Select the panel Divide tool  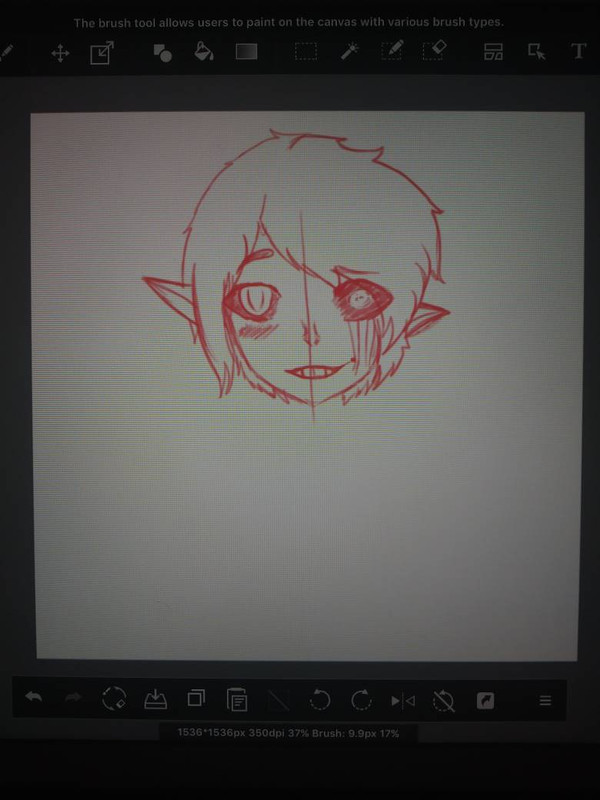point(493,52)
